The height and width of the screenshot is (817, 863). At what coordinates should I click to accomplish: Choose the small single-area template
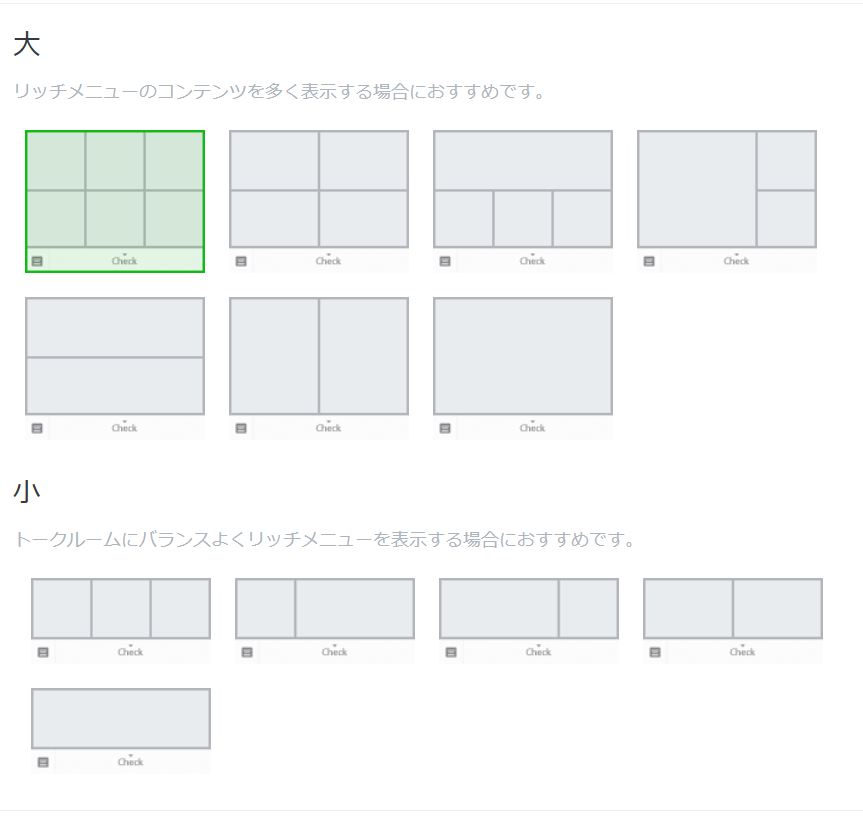(121, 718)
